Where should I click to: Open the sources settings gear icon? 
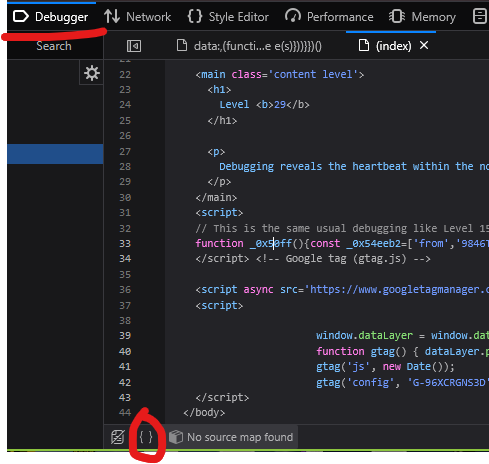(x=91, y=73)
